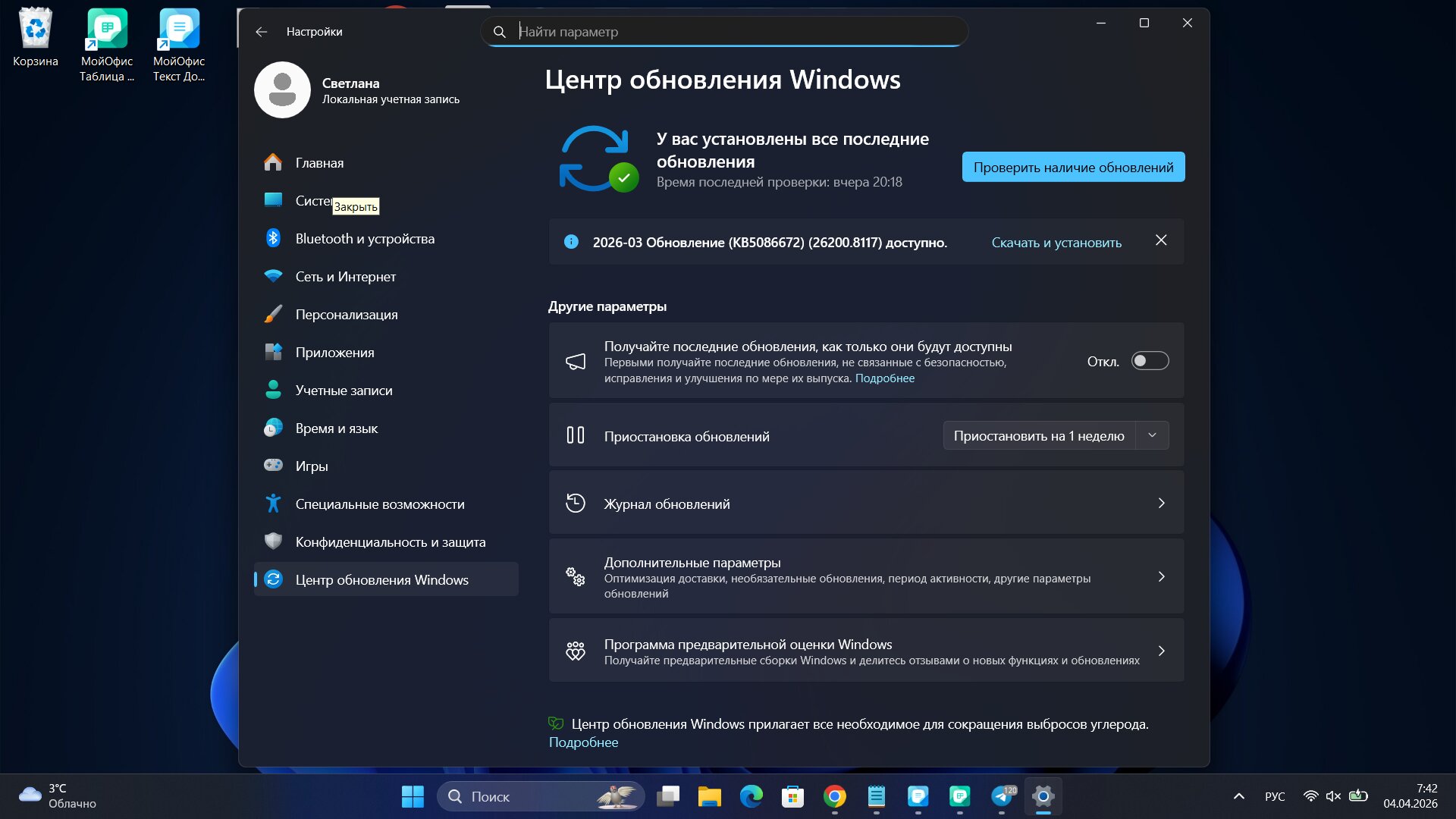
Task: Select Сеть и Интернет in sidebar
Action: (x=345, y=277)
